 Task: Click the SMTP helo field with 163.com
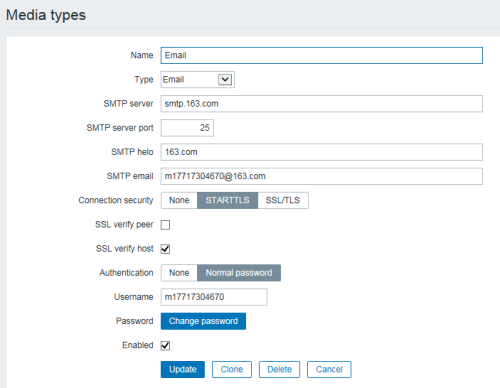(x=321, y=152)
